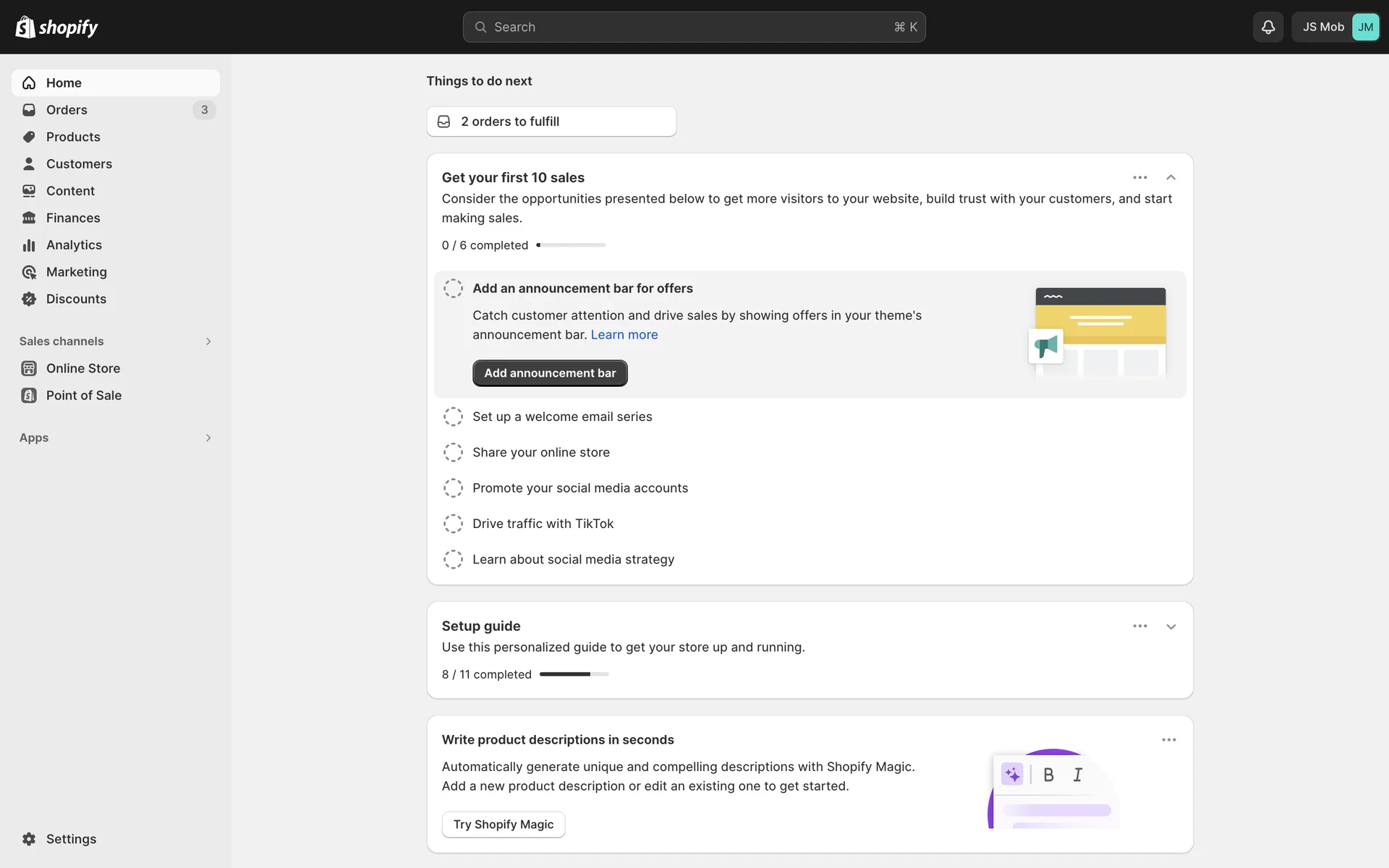The image size is (1389, 868).
Task: Expand the Setup guide card
Action: tap(1171, 626)
